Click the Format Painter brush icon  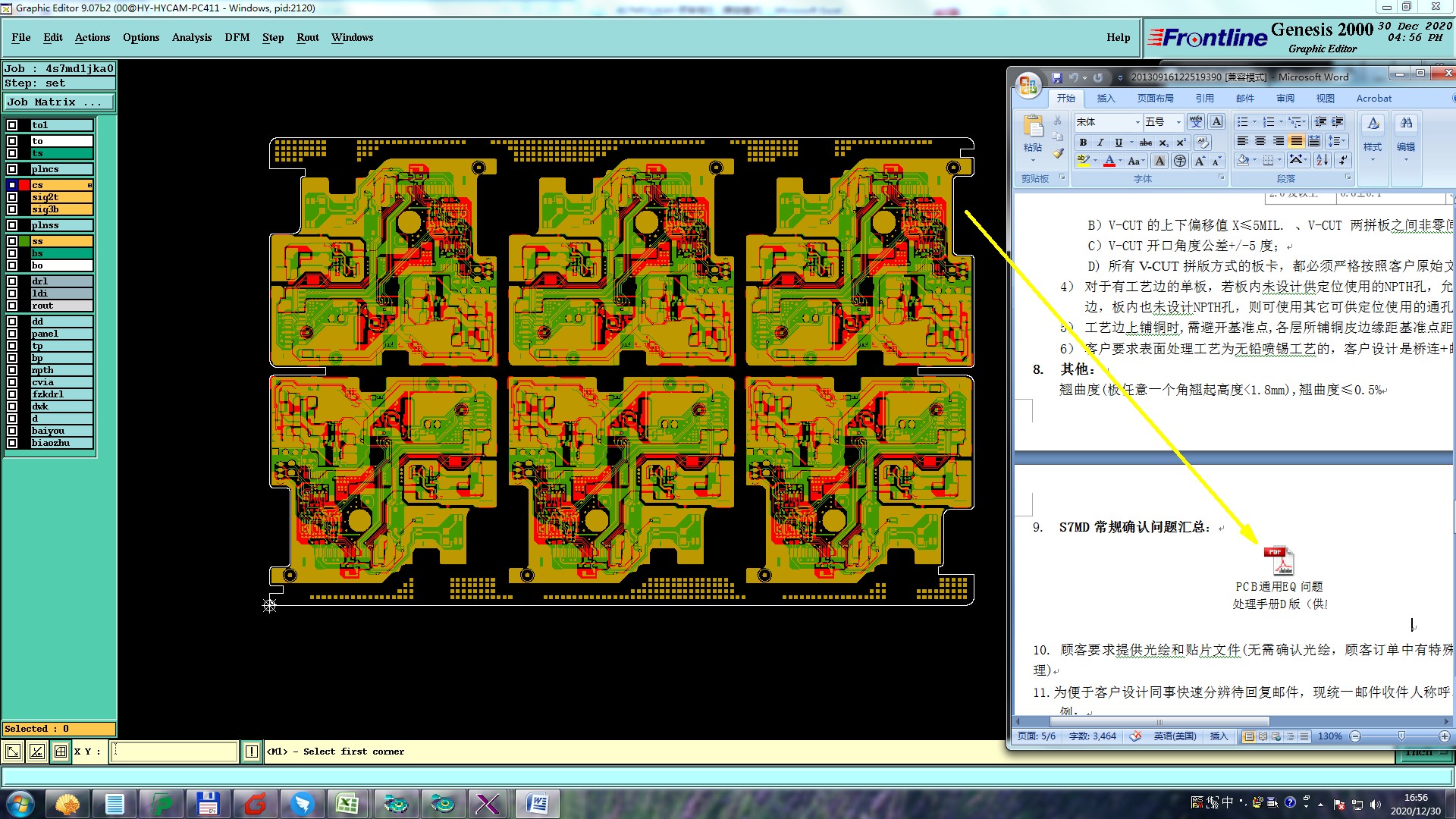(1058, 154)
